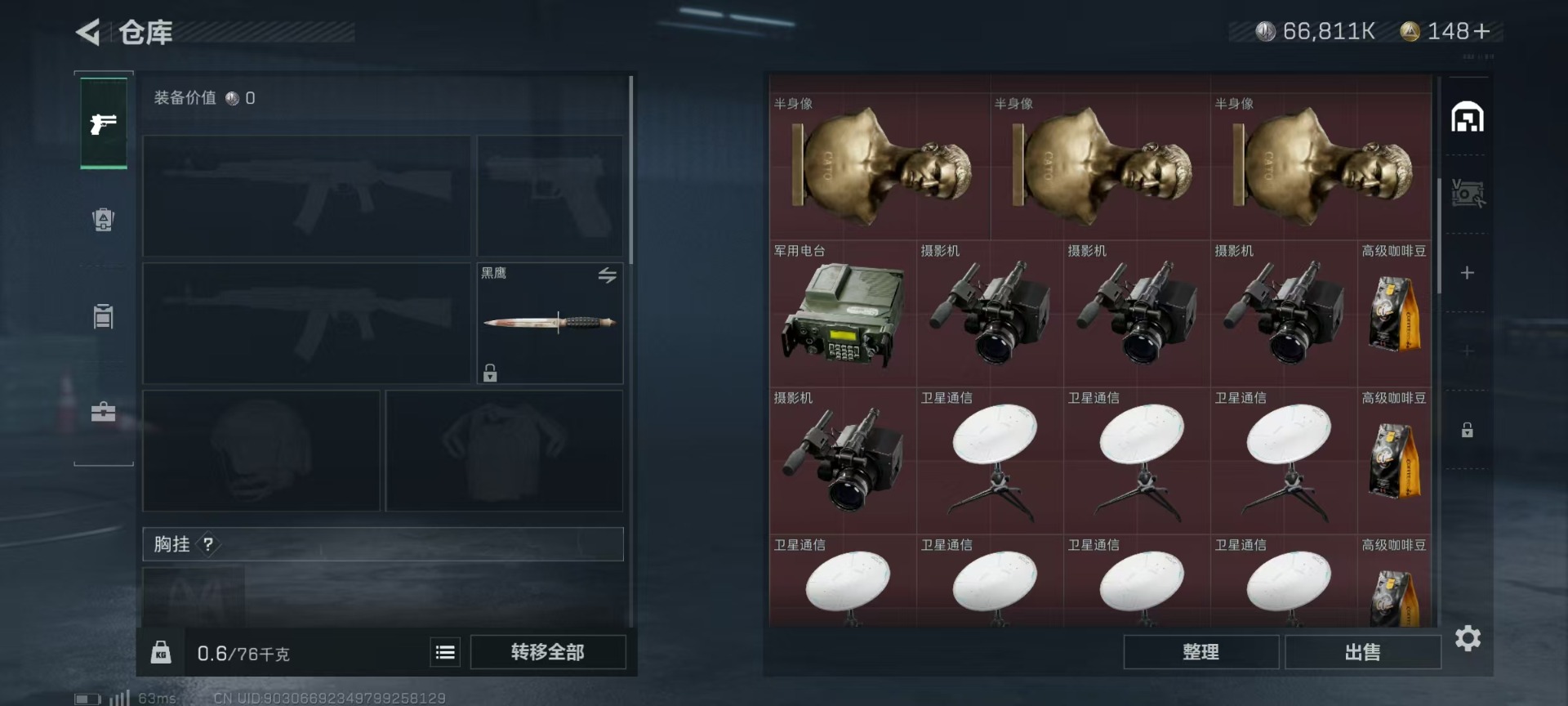Go back using the arrow beside 仓库
The image size is (1568, 706).
click(88, 33)
